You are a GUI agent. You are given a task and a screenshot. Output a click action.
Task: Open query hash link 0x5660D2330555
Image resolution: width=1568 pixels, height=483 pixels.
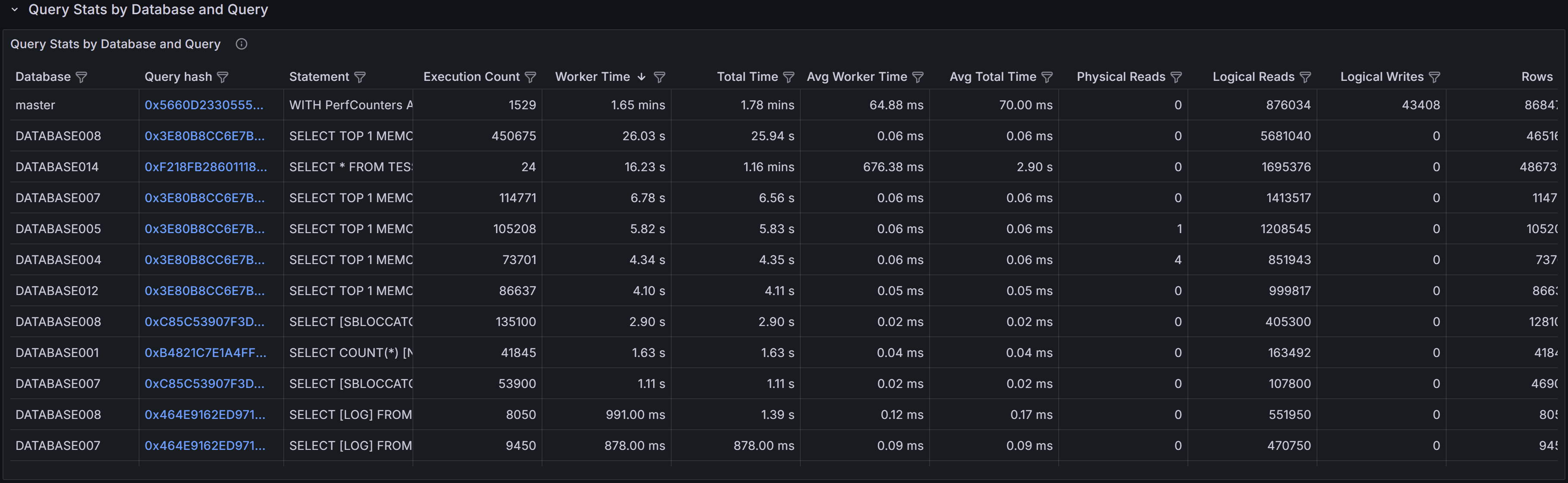[204, 105]
